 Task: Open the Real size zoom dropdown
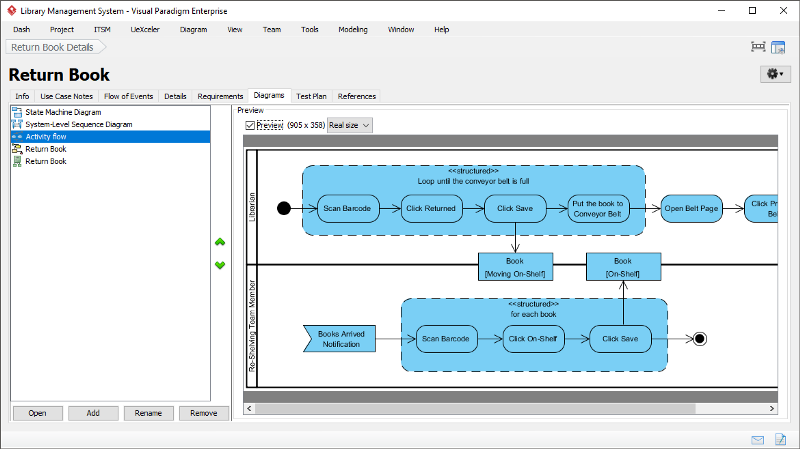pyautogui.click(x=350, y=125)
